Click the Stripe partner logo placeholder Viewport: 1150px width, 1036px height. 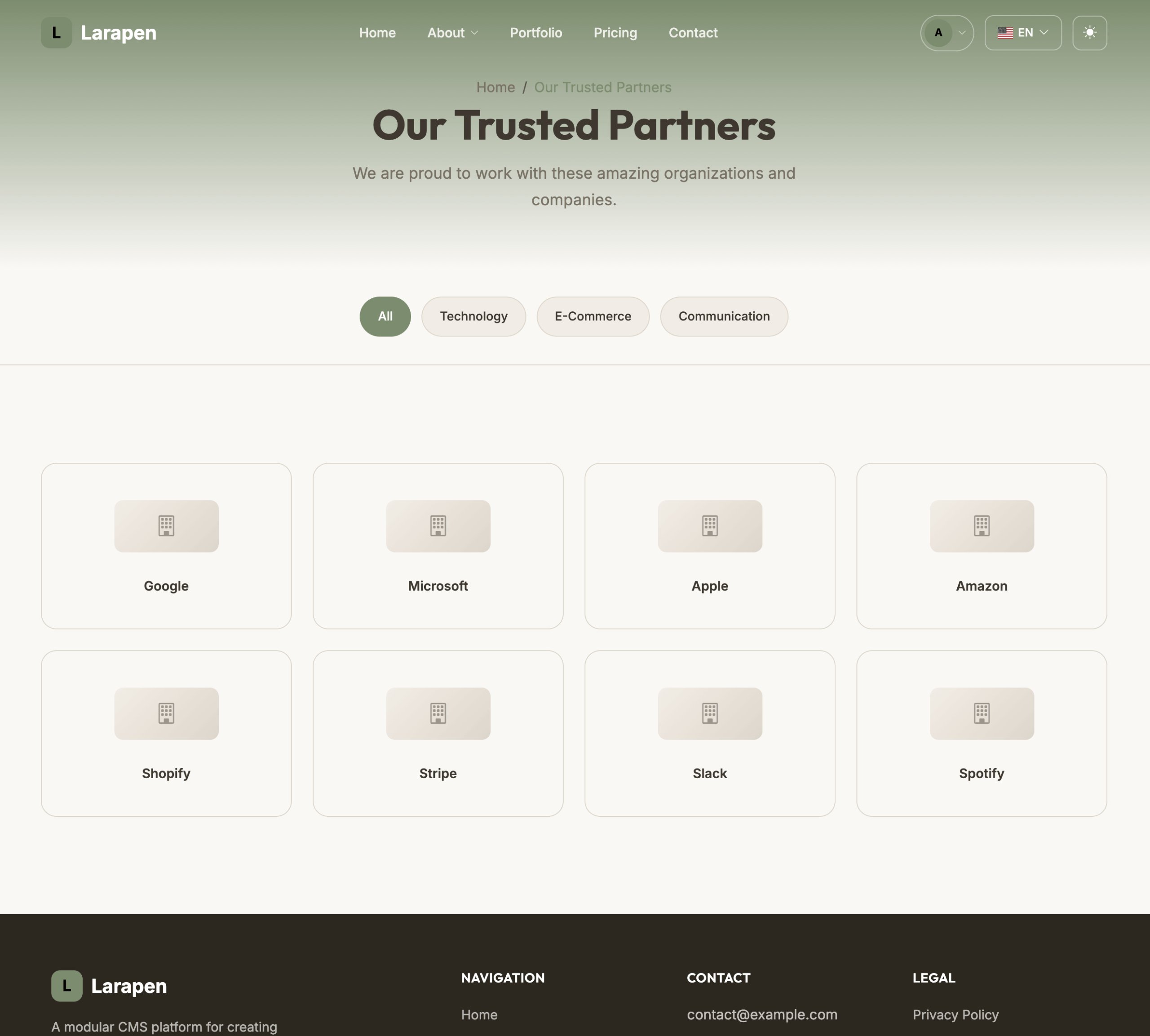438,713
